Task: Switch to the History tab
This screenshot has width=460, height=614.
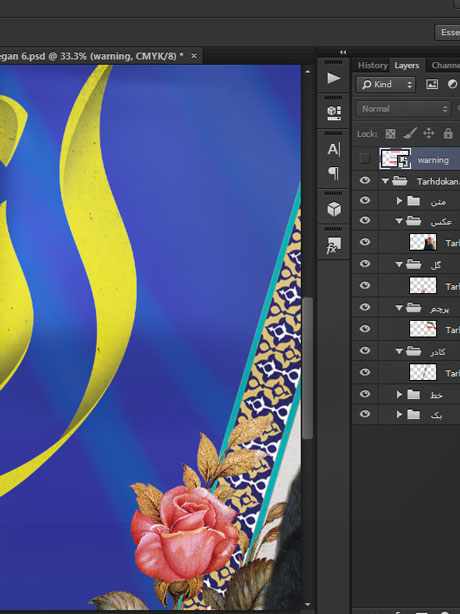Action: pyautogui.click(x=372, y=65)
